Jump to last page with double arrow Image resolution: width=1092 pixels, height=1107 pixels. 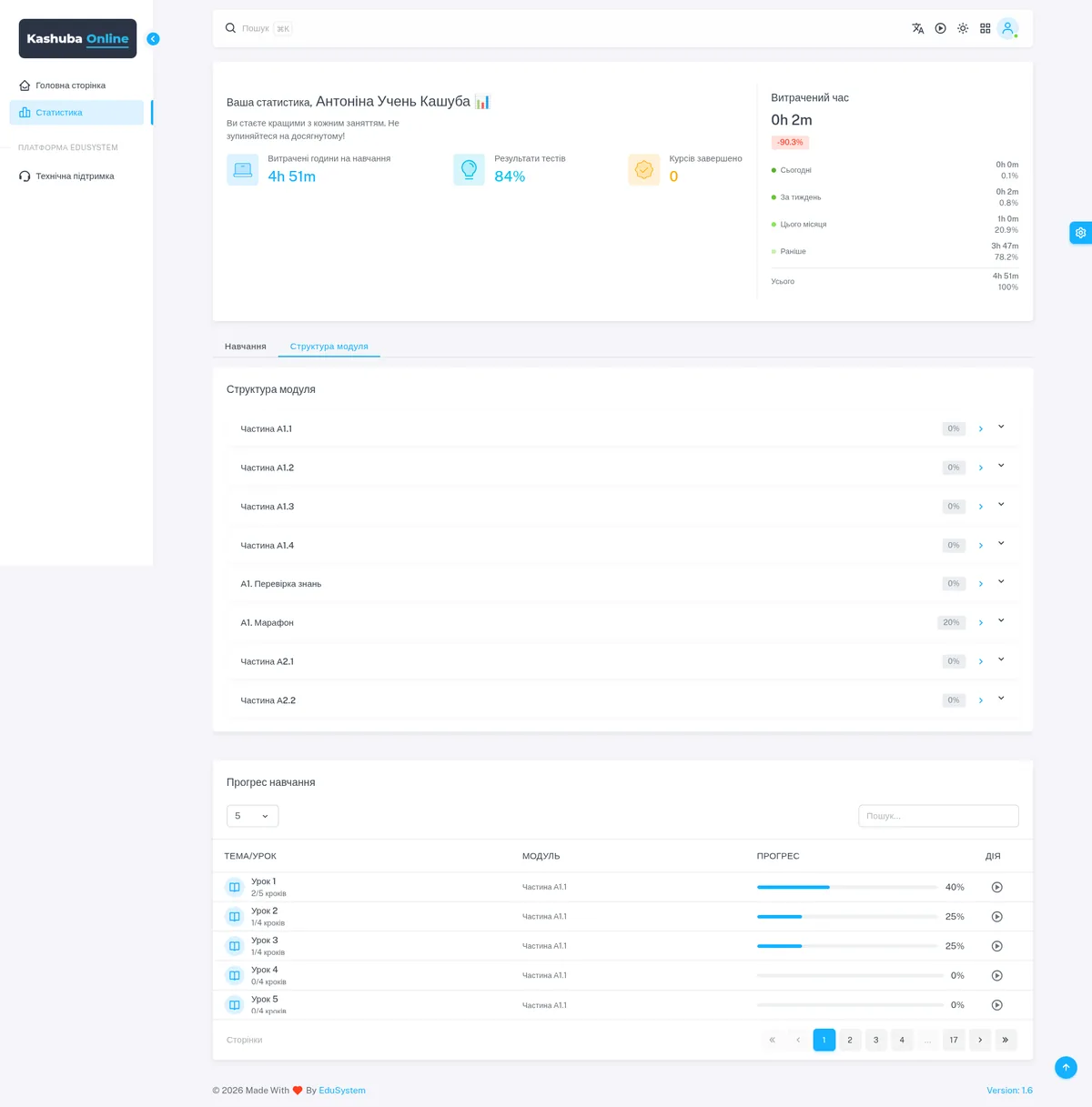point(1006,1040)
